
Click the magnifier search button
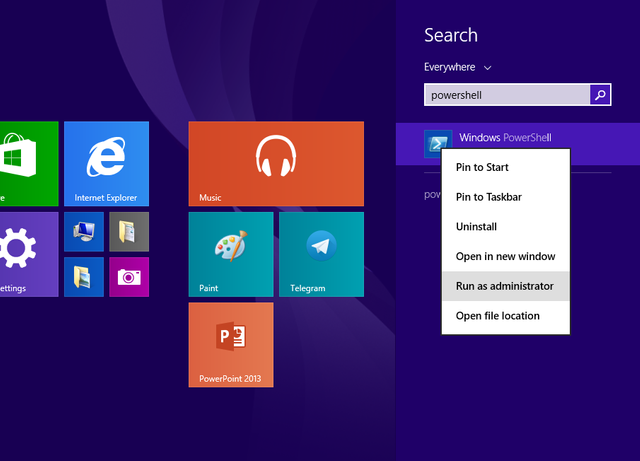click(x=600, y=95)
